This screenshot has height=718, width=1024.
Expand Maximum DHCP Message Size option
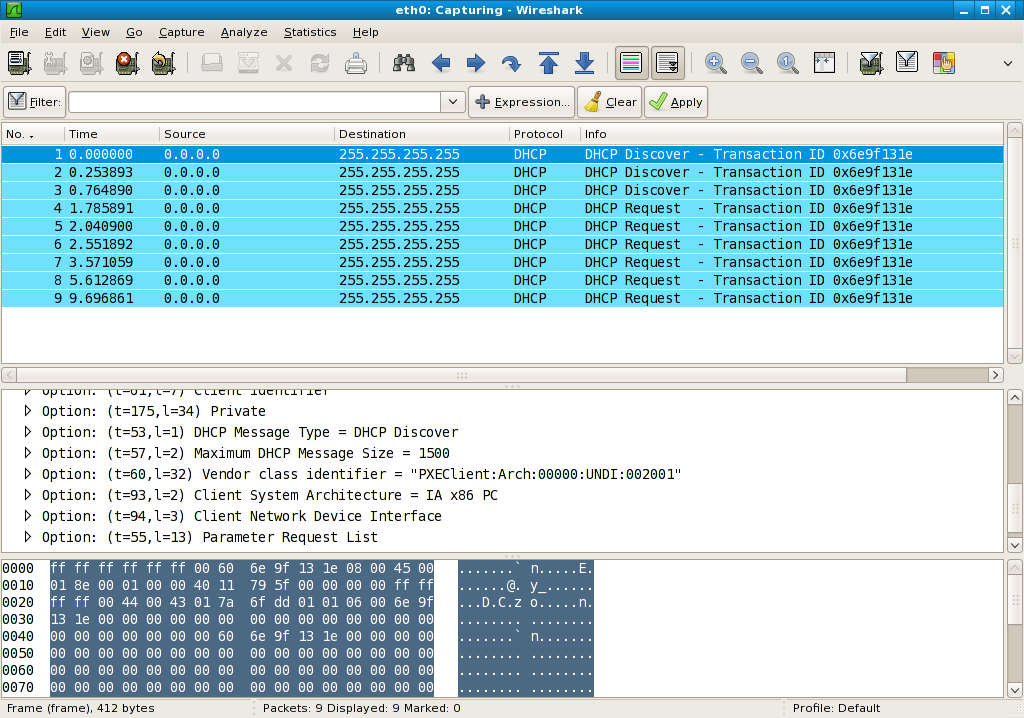pyautogui.click(x=27, y=453)
